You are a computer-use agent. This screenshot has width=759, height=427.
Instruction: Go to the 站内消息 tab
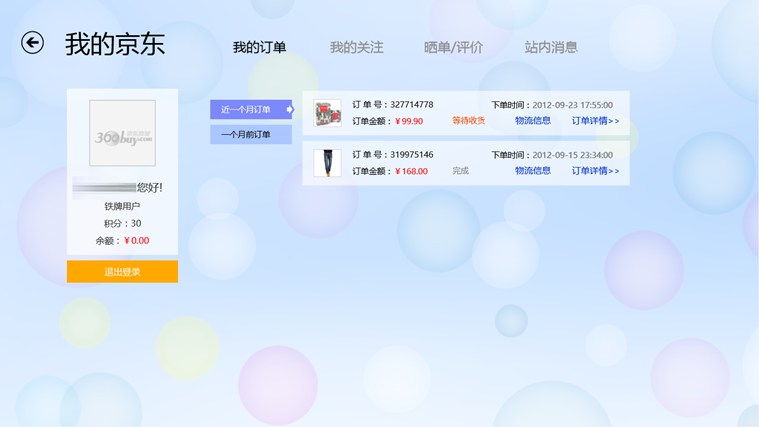[551, 47]
